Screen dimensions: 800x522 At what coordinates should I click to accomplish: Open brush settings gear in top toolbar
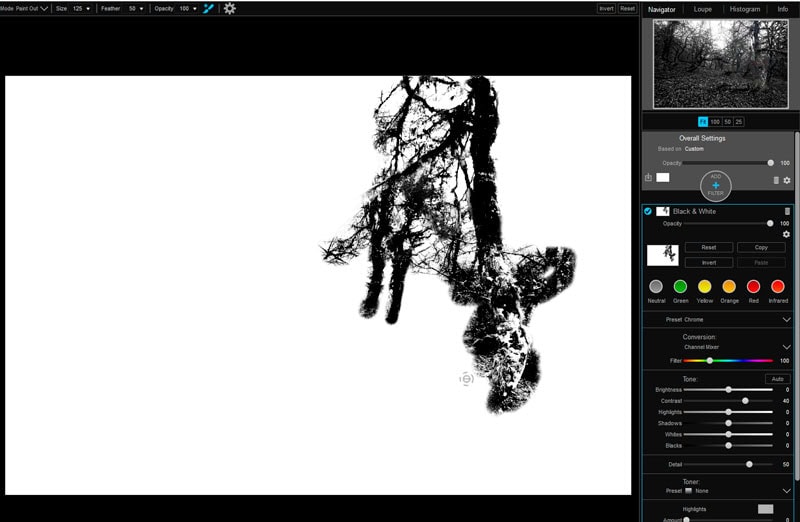[230, 8]
